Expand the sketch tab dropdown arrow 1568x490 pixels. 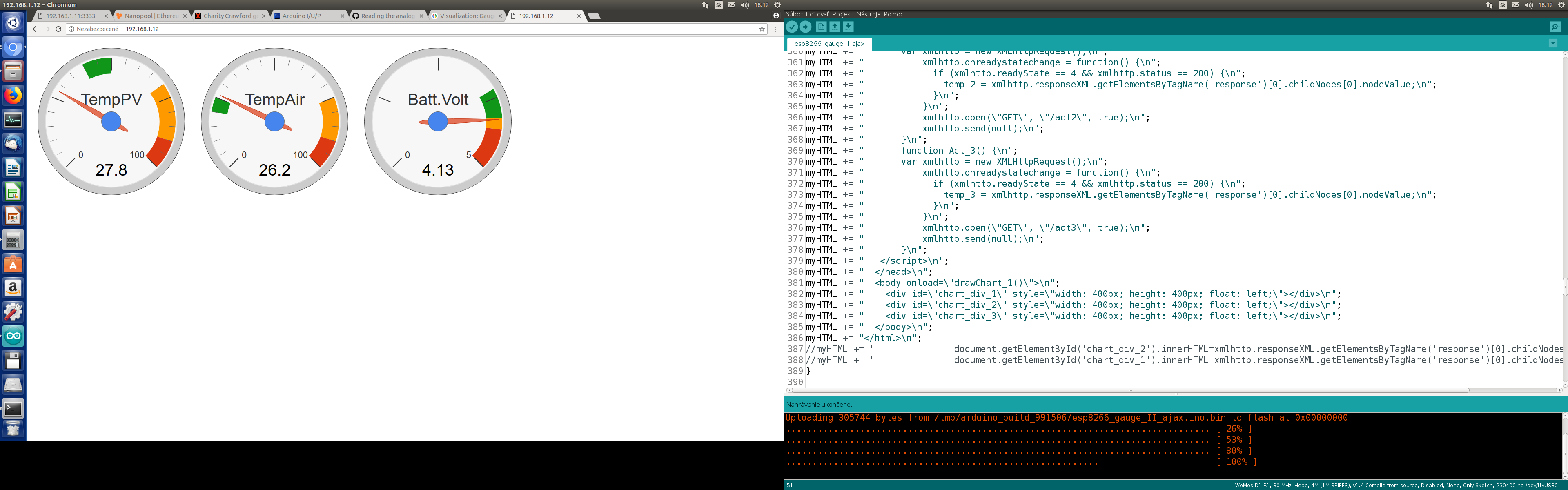tap(1553, 43)
